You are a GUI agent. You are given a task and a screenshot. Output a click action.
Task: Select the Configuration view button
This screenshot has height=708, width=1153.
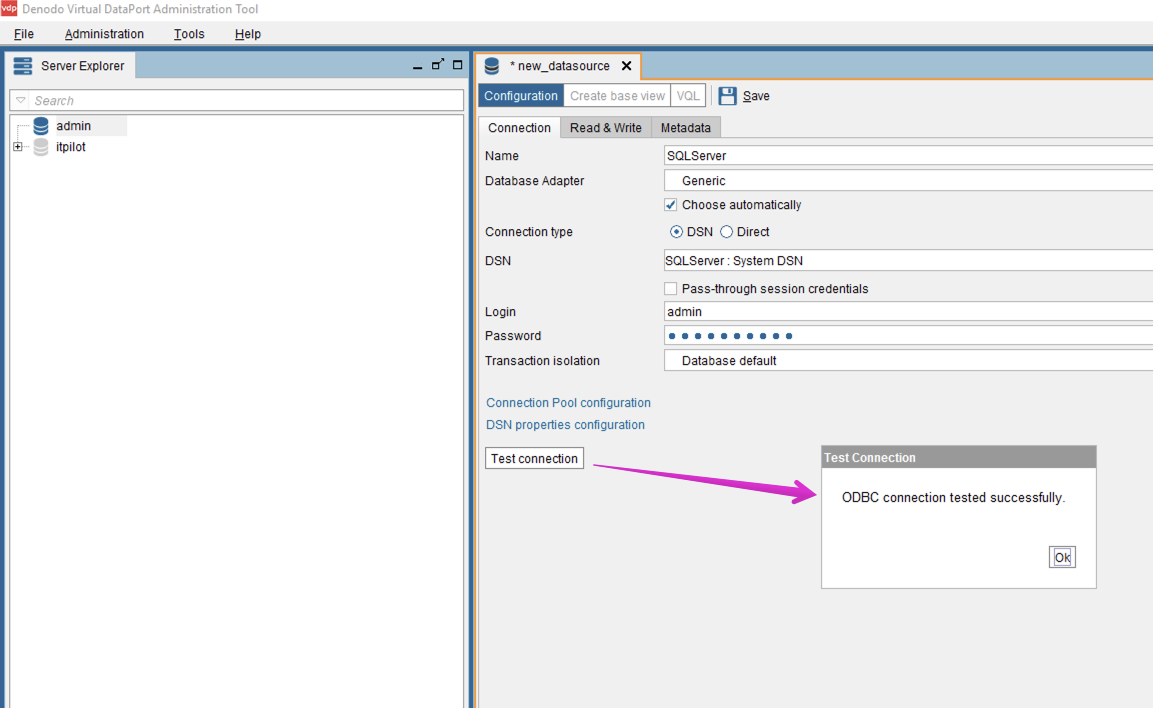tap(521, 96)
